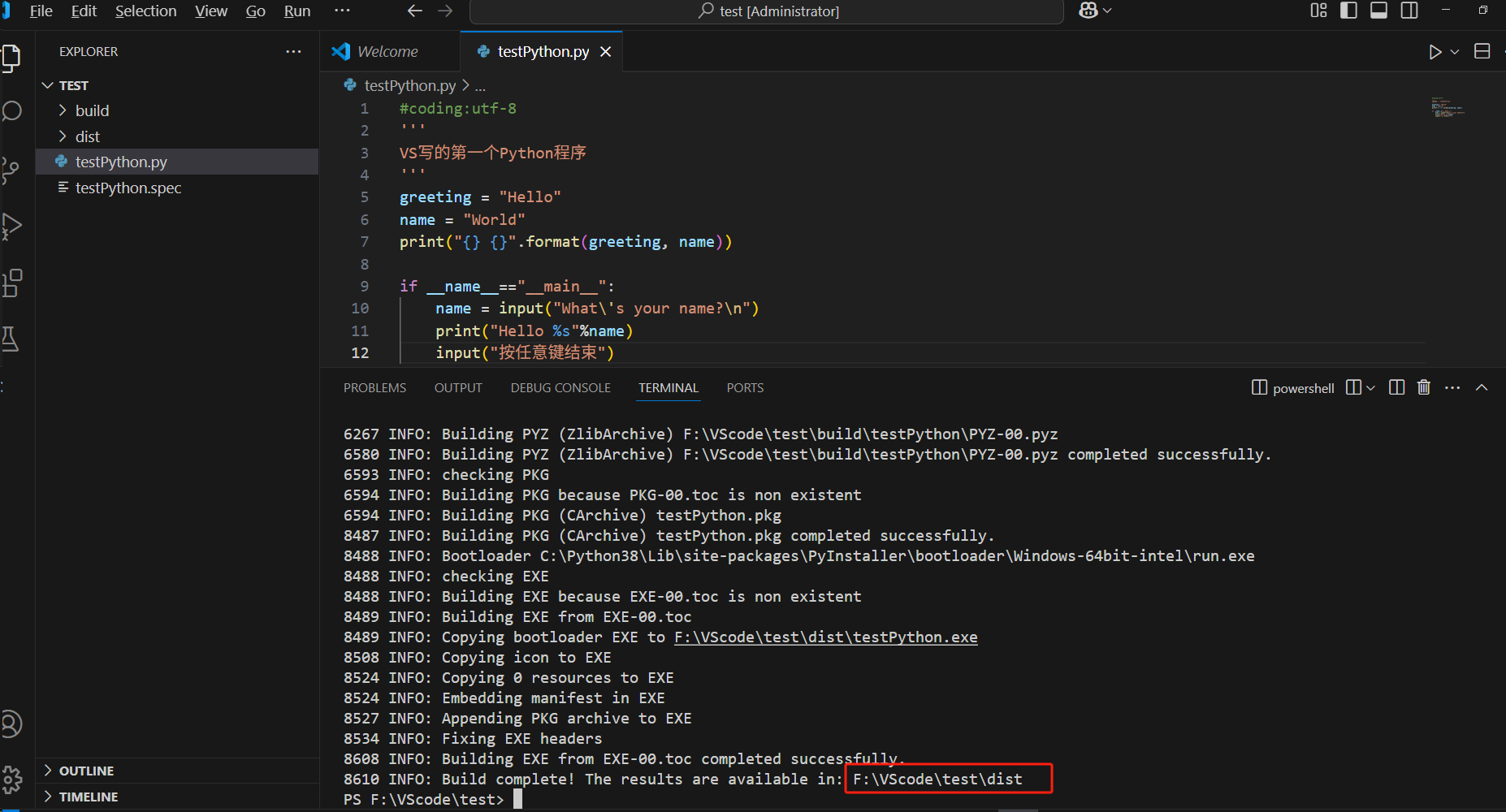Open the Run menu
Image resolution: width=1506 pixels, height=812 pixels.
pos(297,11)
